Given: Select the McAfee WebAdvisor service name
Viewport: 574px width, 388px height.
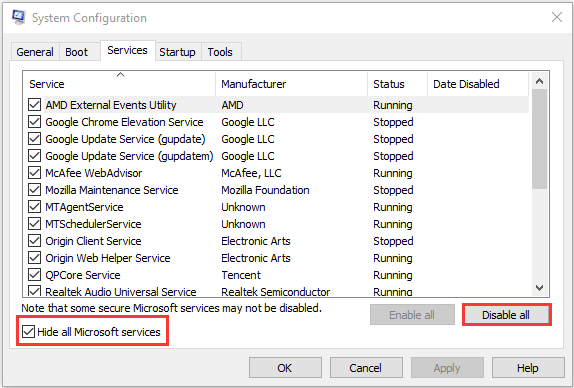Looking at the screenshot, I should coord(94,173).
